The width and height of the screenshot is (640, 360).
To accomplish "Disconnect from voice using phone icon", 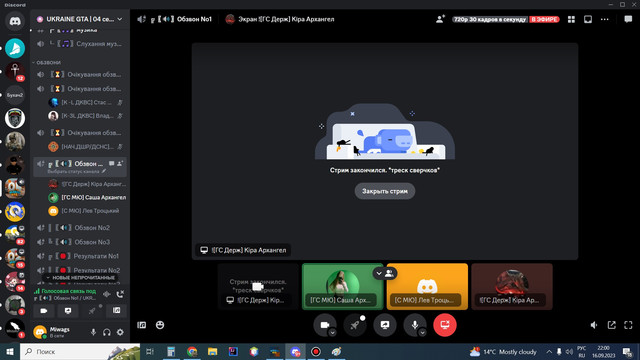I will coord(120,294).
